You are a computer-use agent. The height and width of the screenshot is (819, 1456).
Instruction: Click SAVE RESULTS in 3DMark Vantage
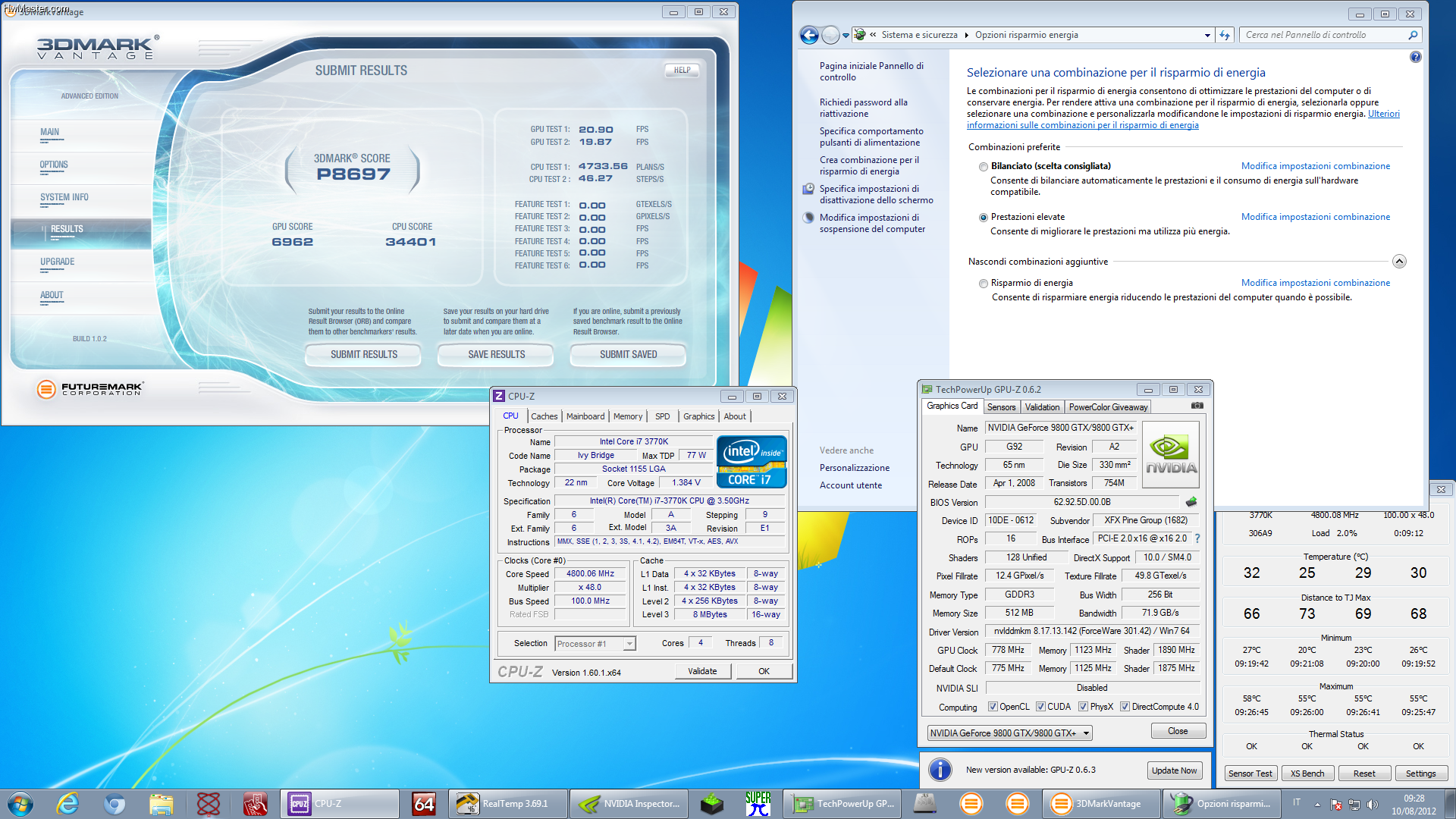(x=496, y=354)
